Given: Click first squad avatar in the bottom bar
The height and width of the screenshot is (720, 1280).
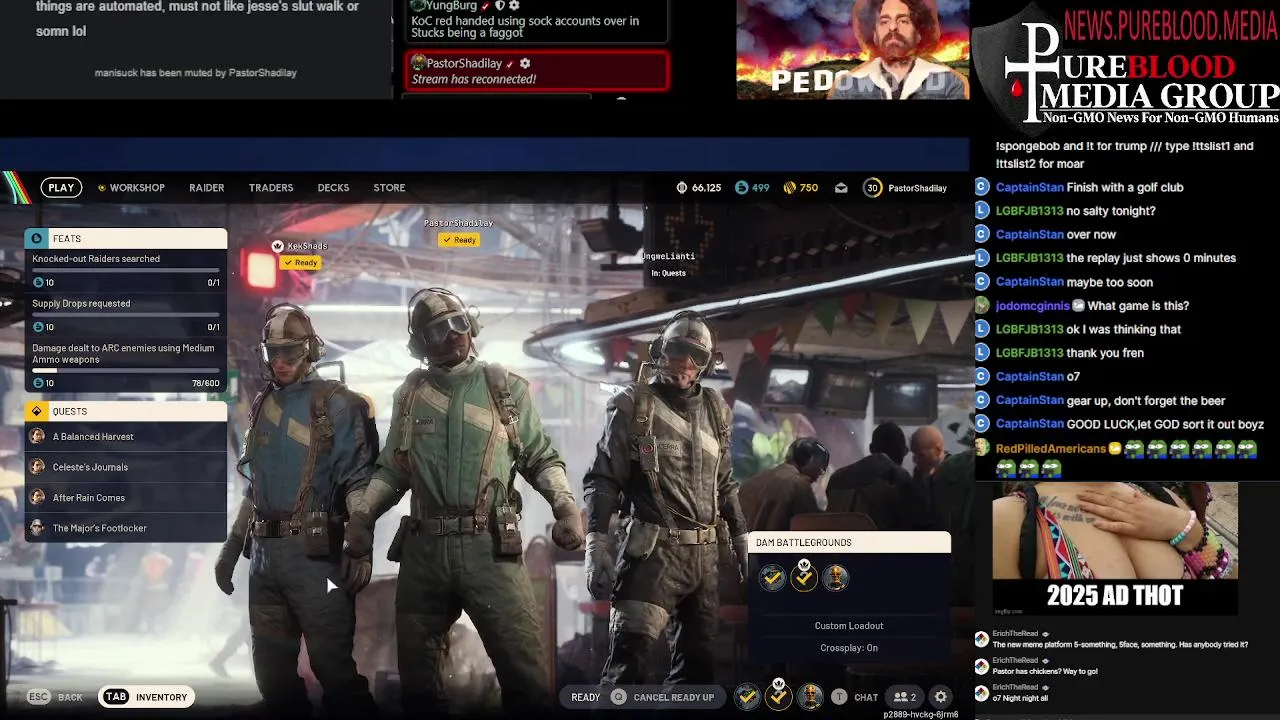Looking at the screenshot, I should (747, 697).
